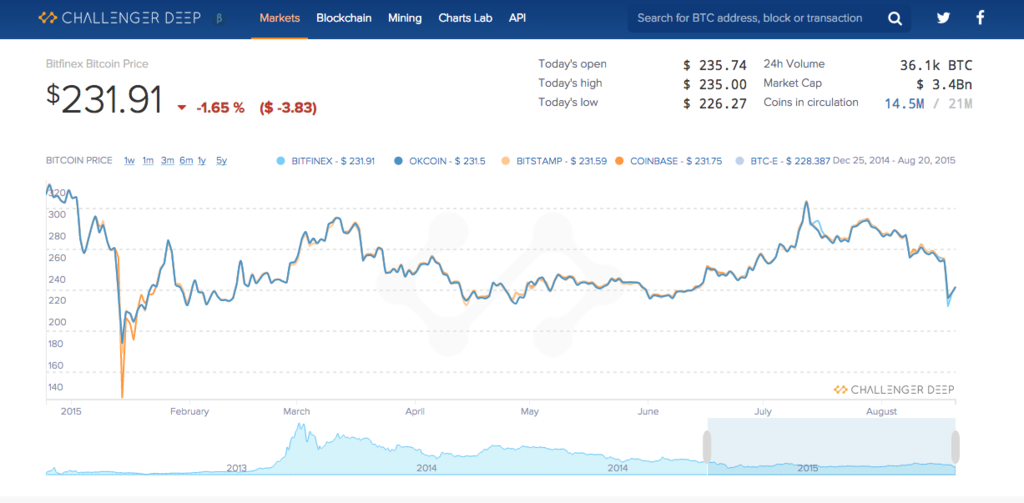Image resolution: width=1024 pixels, height=503 pixels.
Task: Click the 2013 area of overview chart
Action: pos(236,468)
